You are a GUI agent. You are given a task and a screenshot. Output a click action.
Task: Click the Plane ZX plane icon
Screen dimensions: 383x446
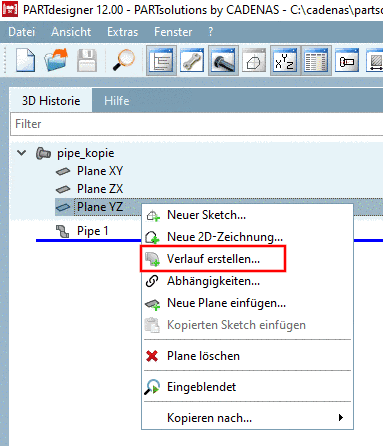63,189
